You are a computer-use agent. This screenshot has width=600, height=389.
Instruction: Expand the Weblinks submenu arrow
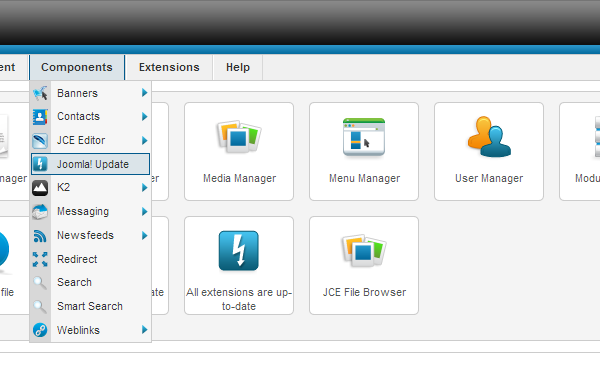tap(144, 330)
